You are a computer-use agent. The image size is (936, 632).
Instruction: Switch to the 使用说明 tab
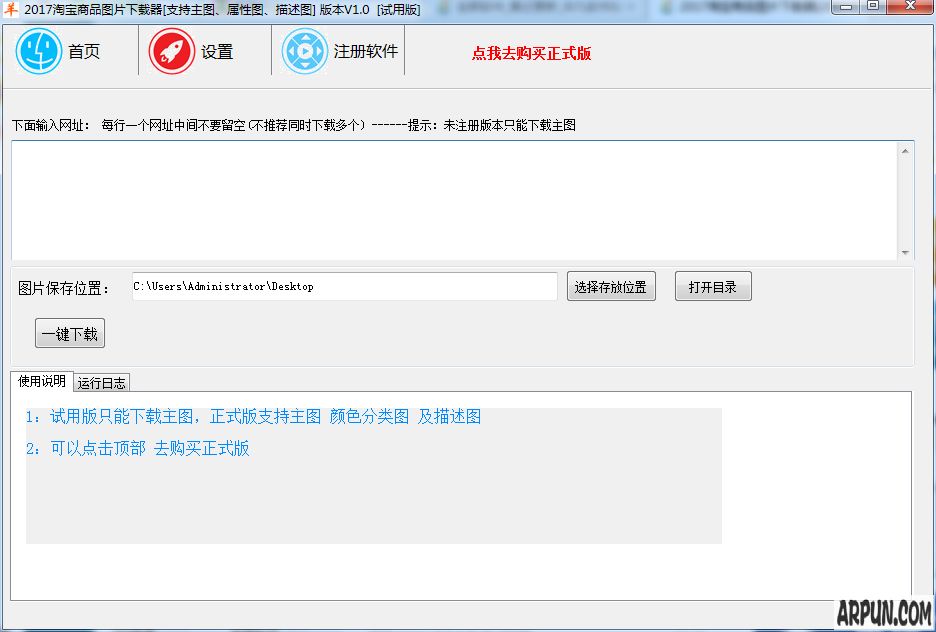tap(42, 381)
